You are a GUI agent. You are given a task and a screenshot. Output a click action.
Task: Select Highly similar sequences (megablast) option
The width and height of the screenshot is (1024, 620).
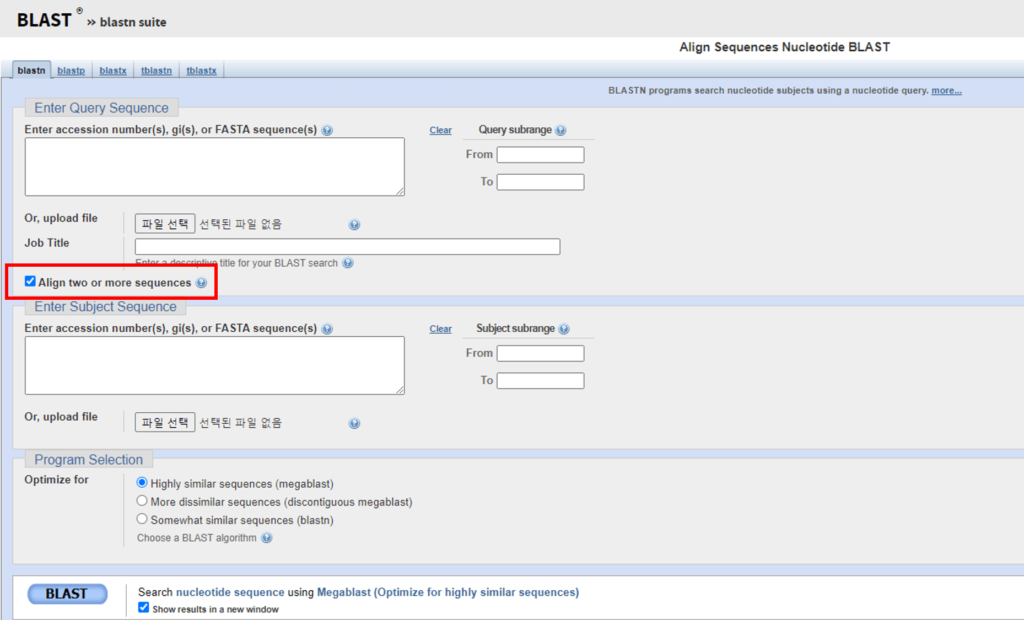[142, 483]
